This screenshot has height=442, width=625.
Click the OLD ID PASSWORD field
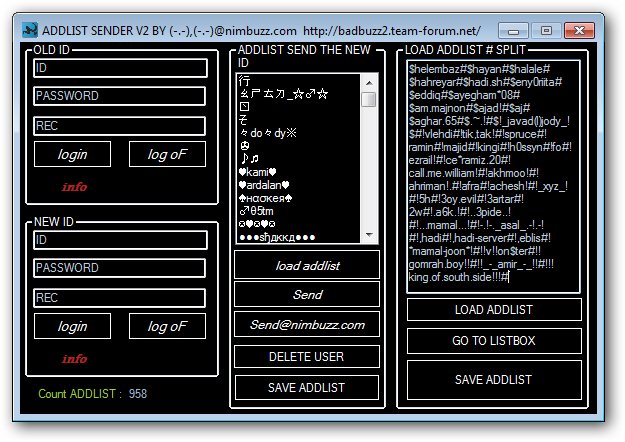click(x=120, y=96)
